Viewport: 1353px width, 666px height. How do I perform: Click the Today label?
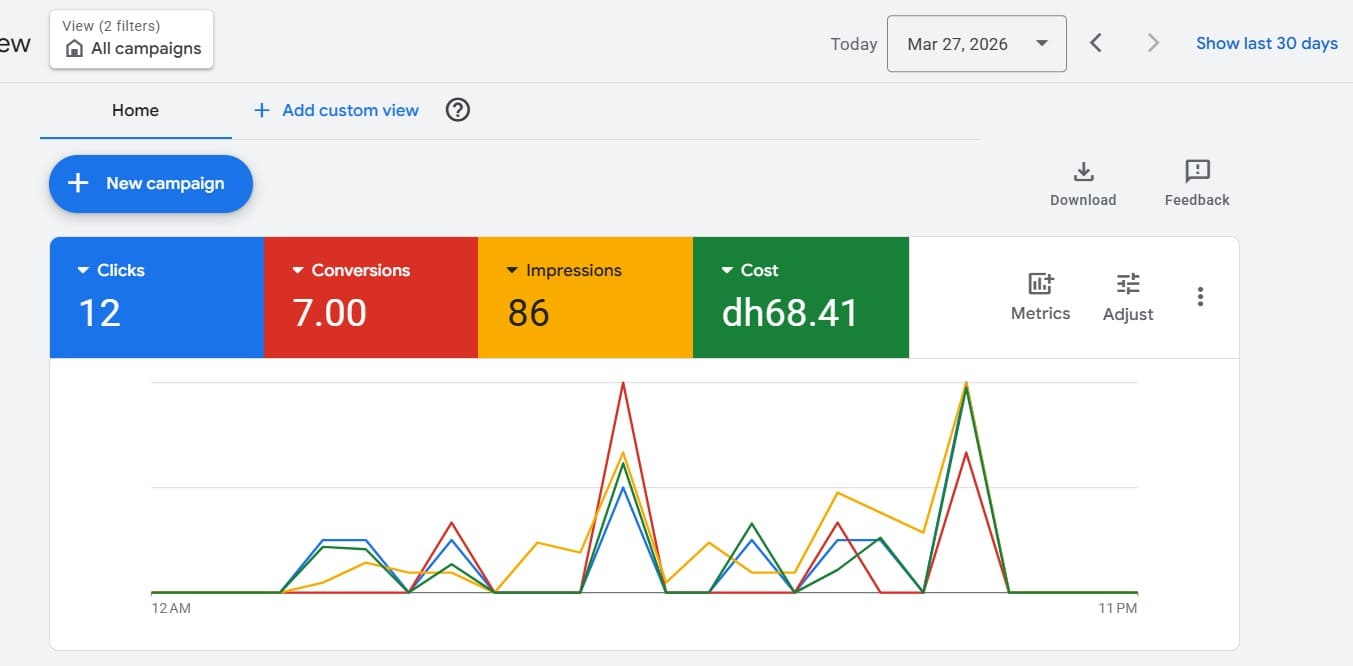[x=854, y=44]
